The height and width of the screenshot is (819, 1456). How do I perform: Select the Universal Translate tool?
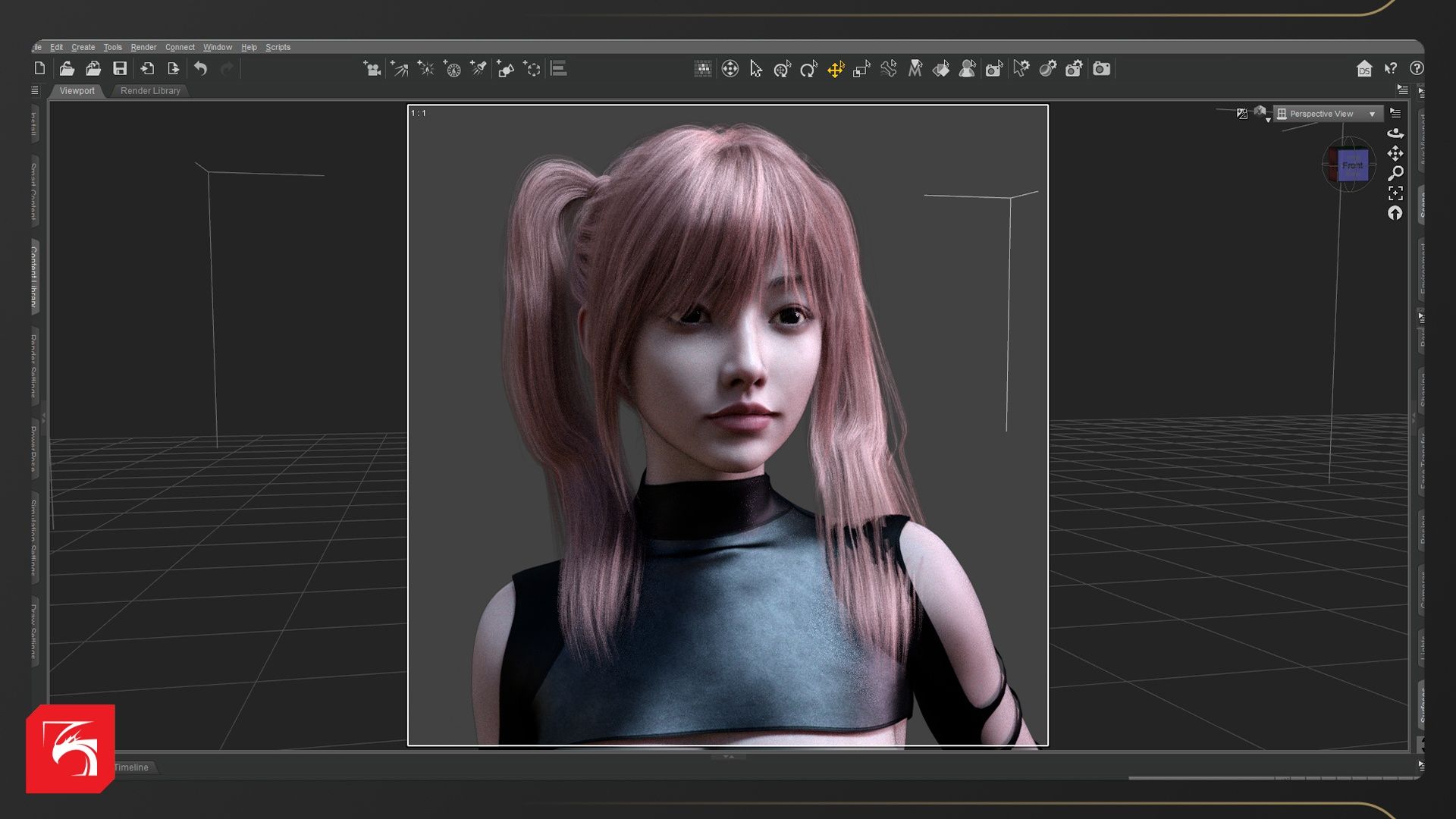coord(836,69)
